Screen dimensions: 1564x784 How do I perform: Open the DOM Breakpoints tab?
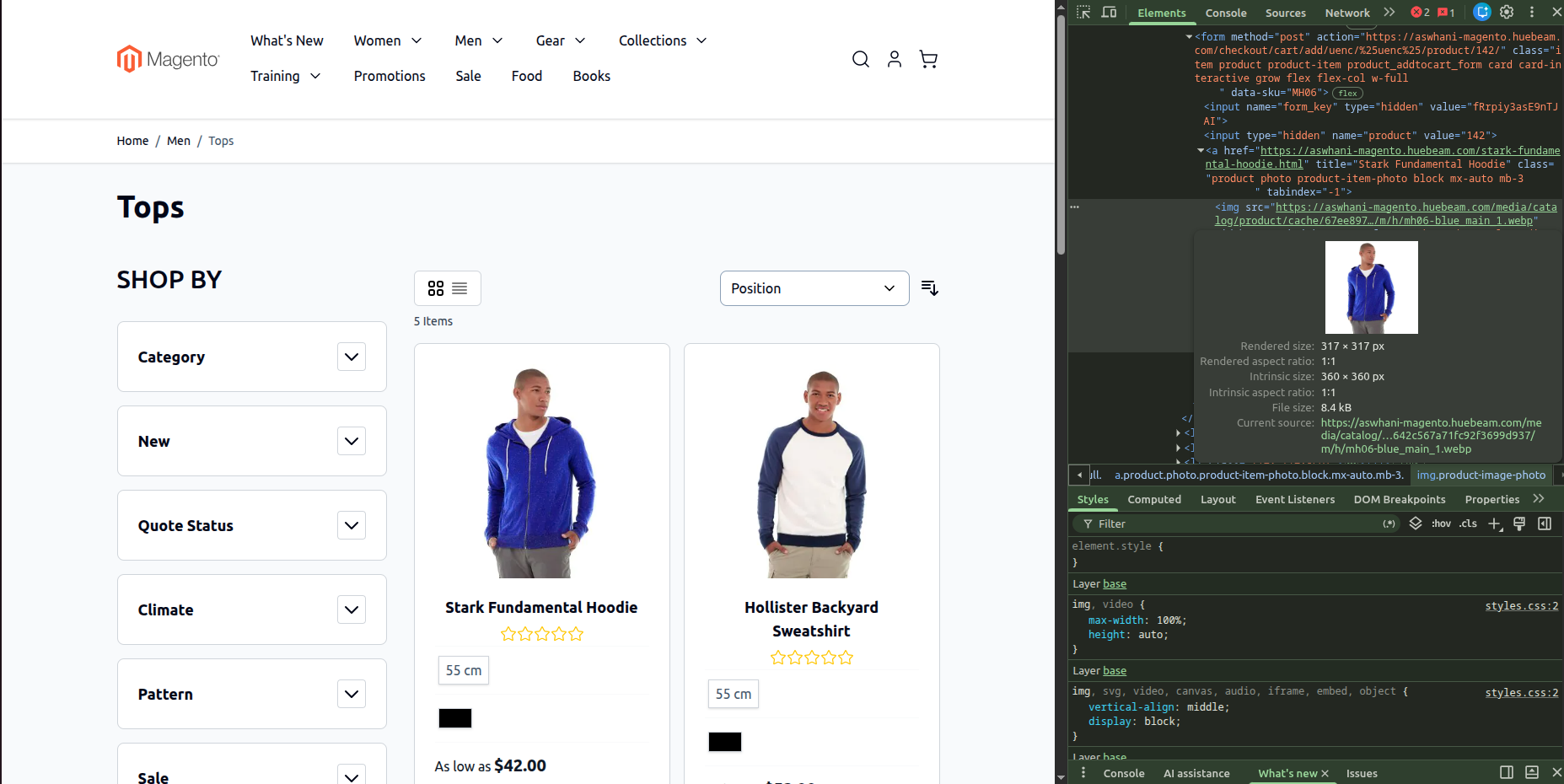pyautogui.click(x=1400, y=499)
